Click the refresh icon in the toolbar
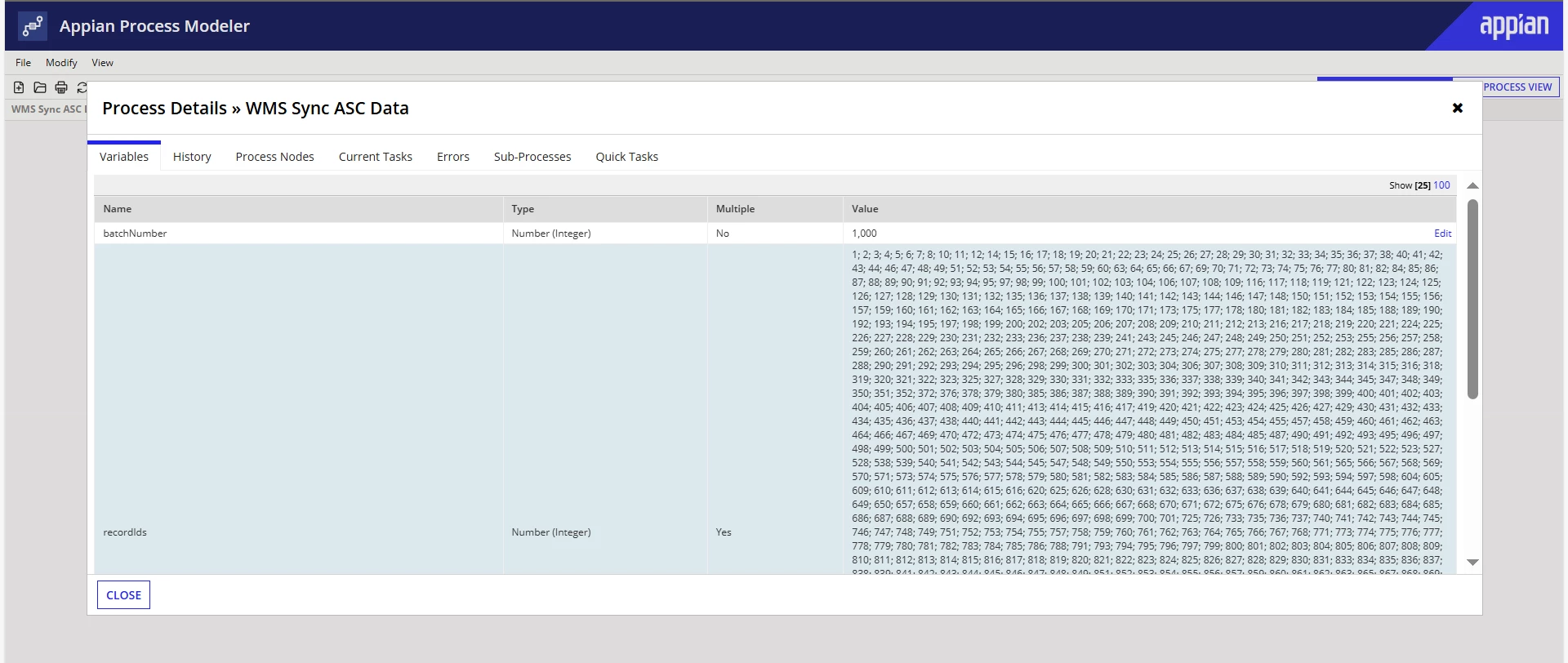Viewport: 1568px width, 663px height. [x=82, y=87]
